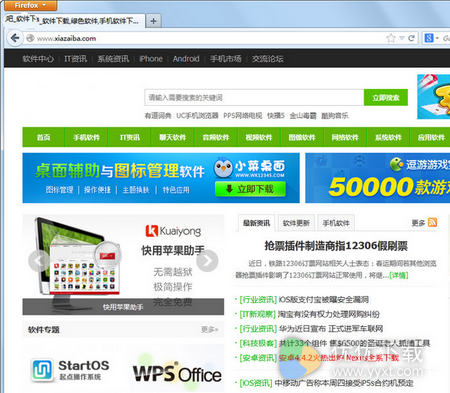Open the green [详情] details link
Screen dimensions: 450x393
(399, 275)
